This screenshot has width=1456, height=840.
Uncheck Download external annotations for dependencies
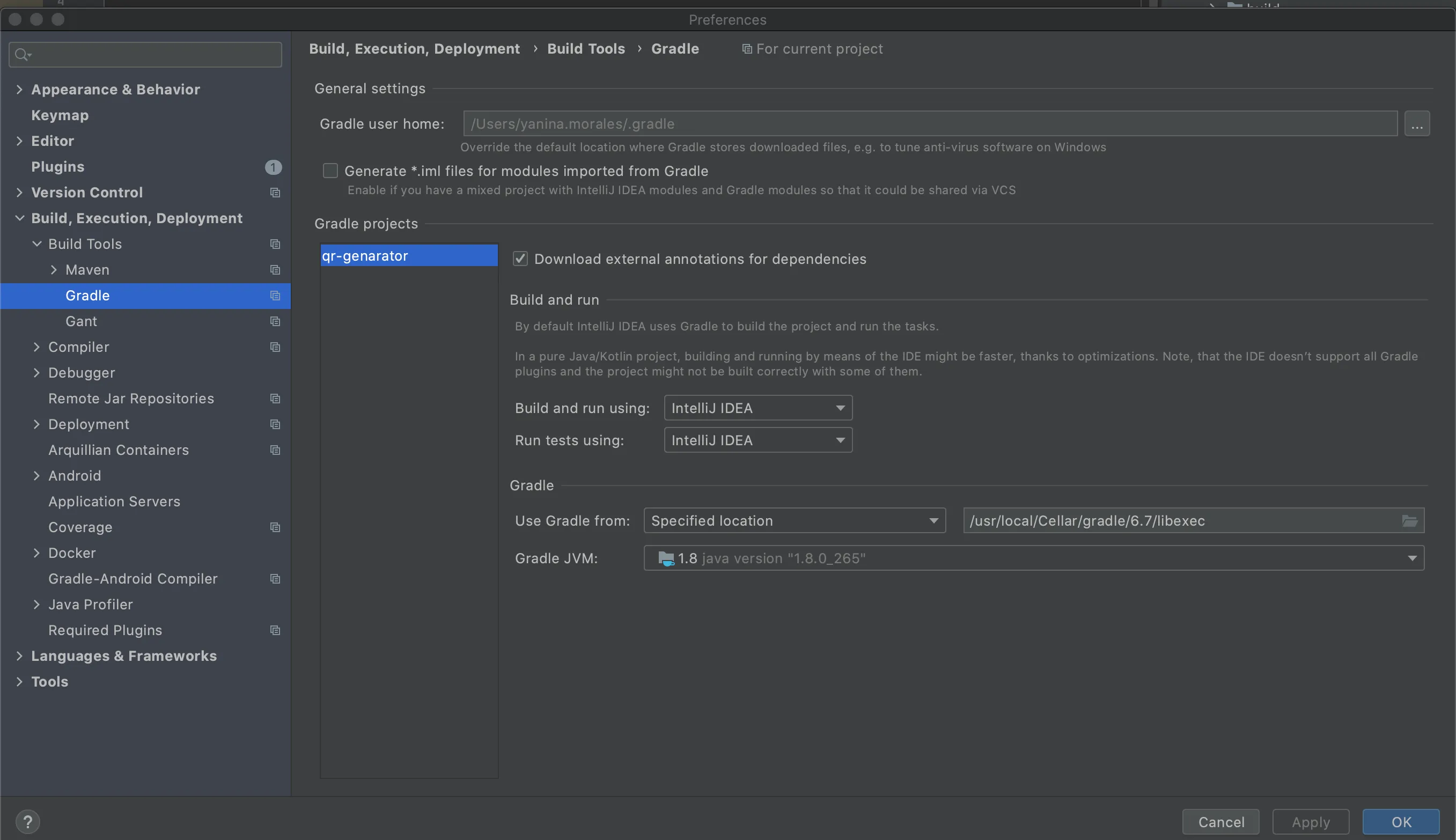click(520, 259)
